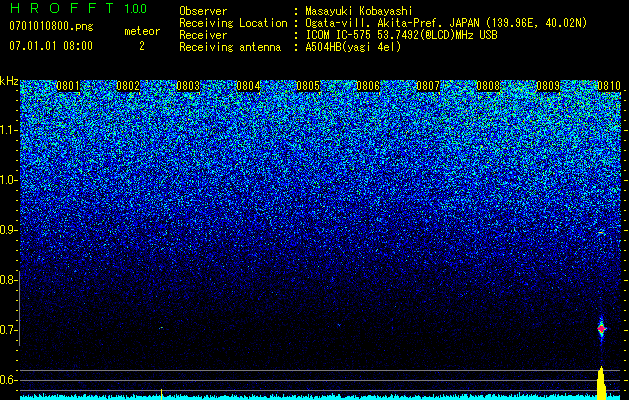
Task: Click the tall yellow signal peak at bottom right
Action: 601,383
